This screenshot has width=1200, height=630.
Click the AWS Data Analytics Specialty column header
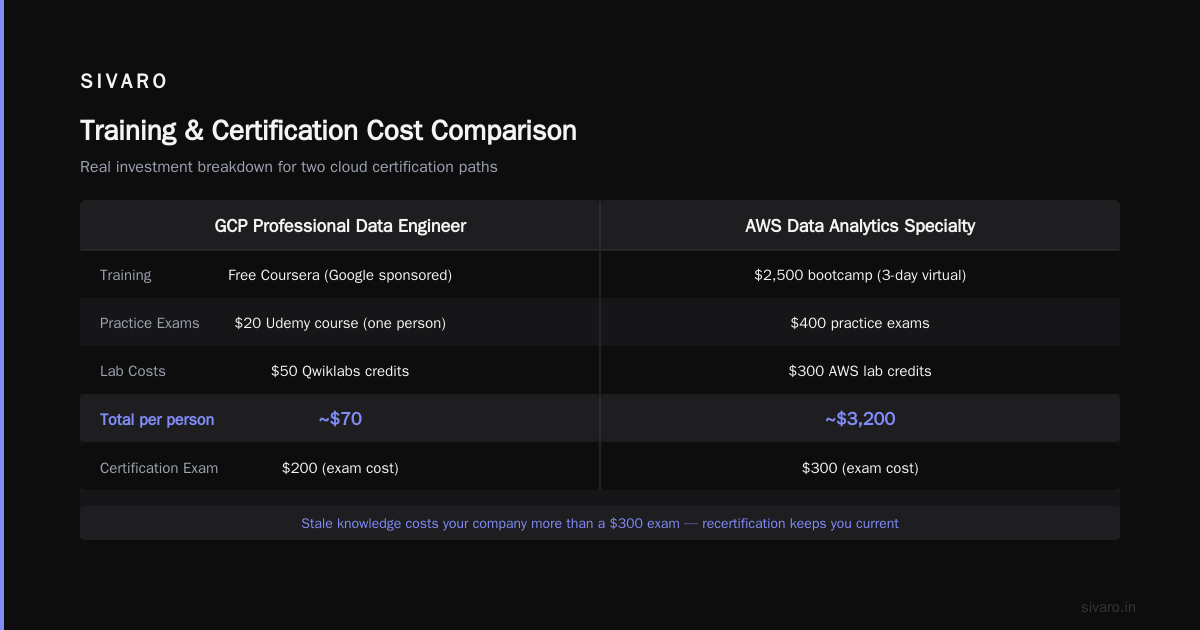860,226
